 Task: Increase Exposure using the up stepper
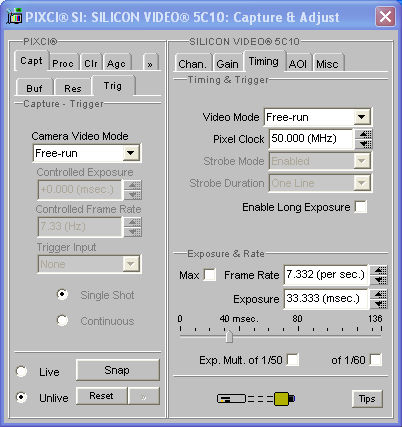click(380, 294)
